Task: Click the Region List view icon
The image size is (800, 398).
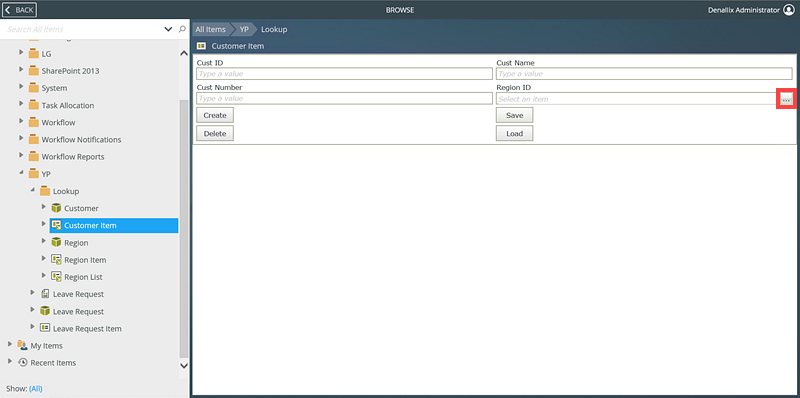Action: point(56,277)
